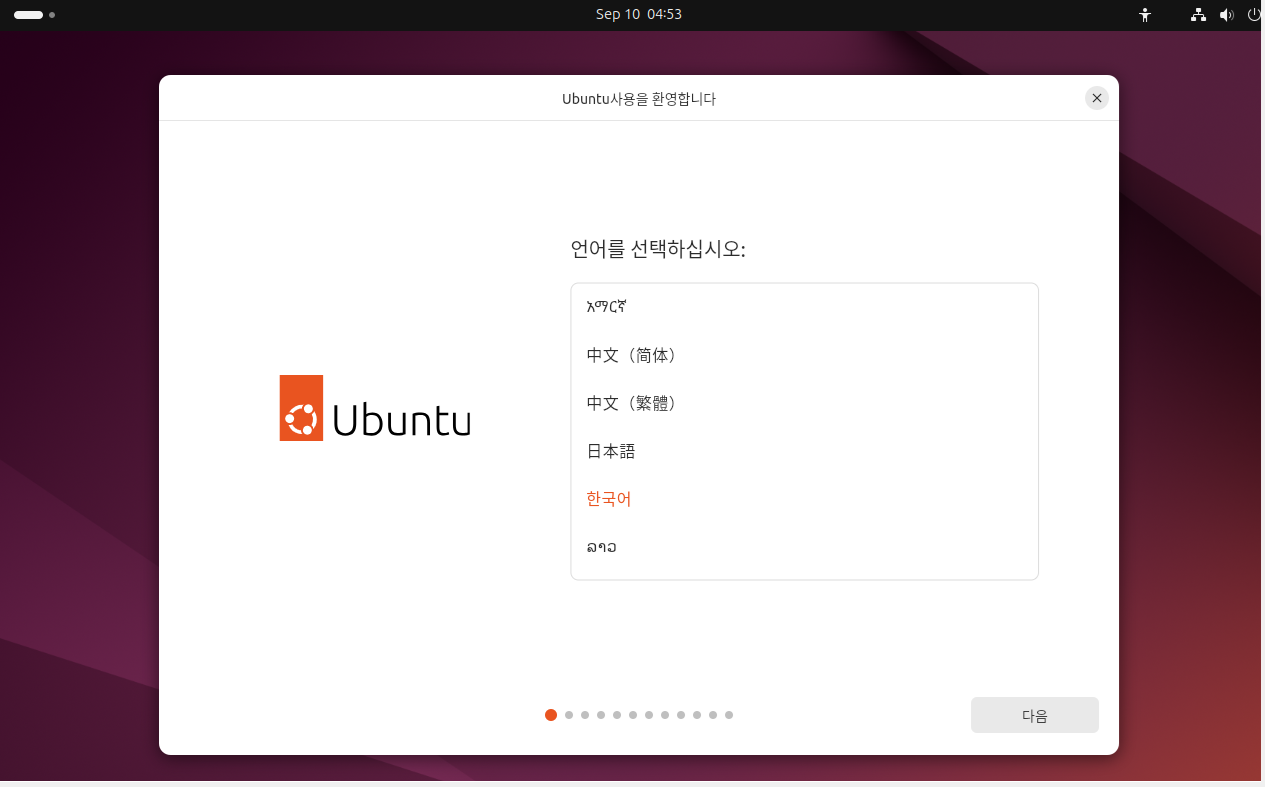Select the ລາວ language option
Viewport: 1265px width, 787px height.
pyautogui.click(x=804, y=547)
